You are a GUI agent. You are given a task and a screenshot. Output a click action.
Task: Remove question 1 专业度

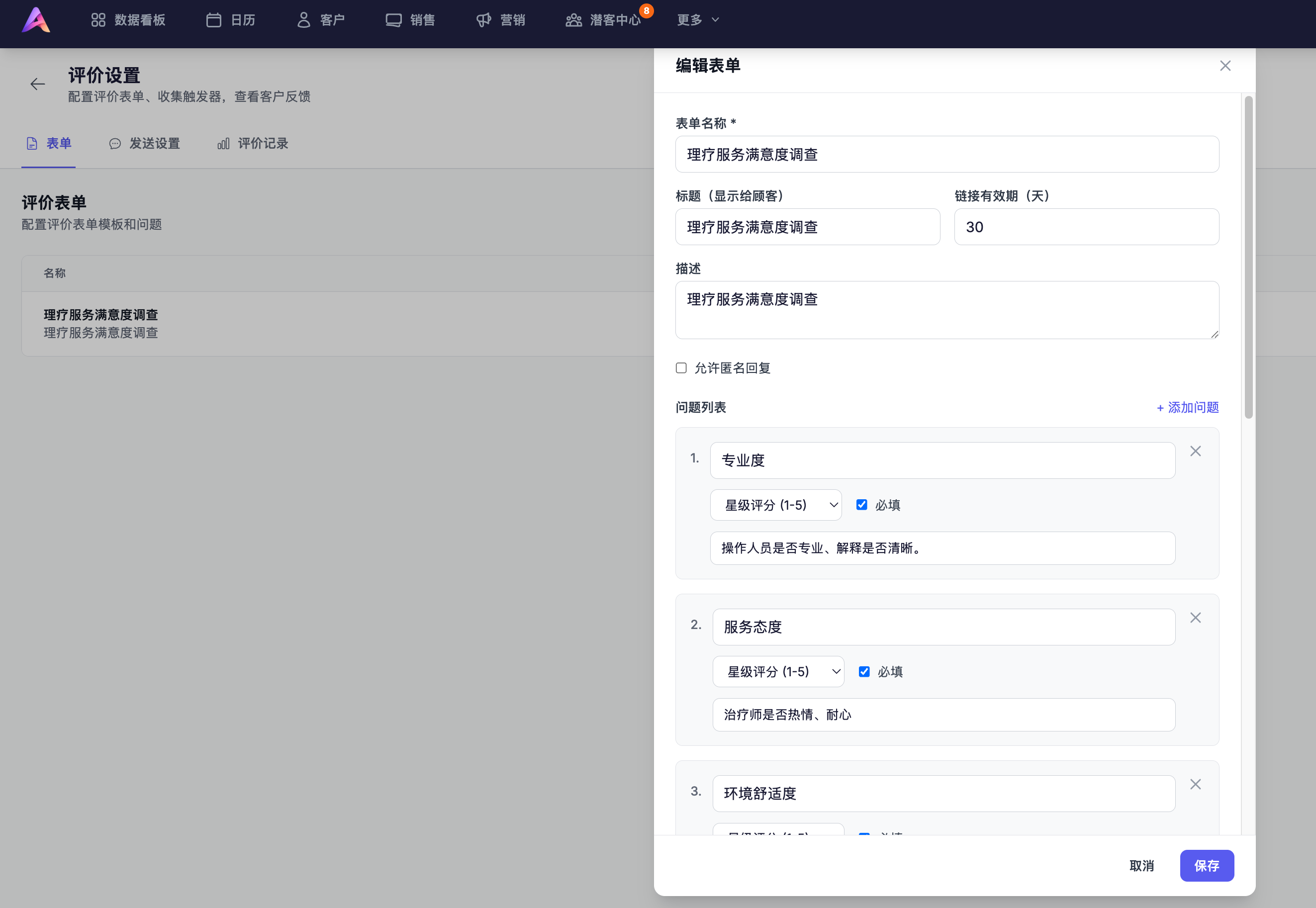click(1195, 451)
